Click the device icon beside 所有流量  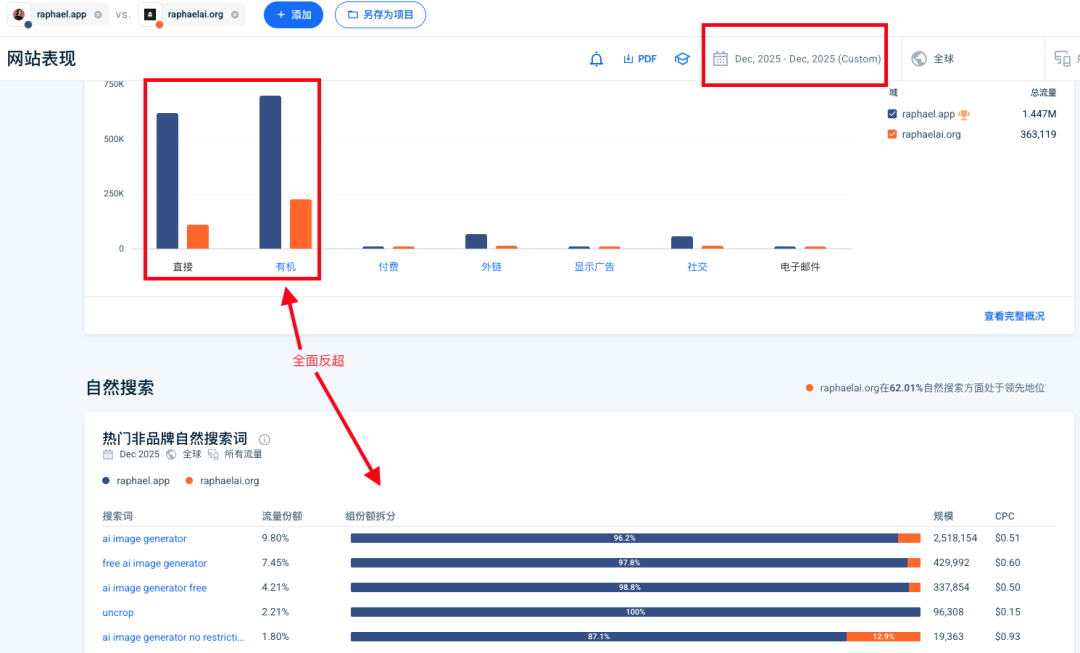213,455
